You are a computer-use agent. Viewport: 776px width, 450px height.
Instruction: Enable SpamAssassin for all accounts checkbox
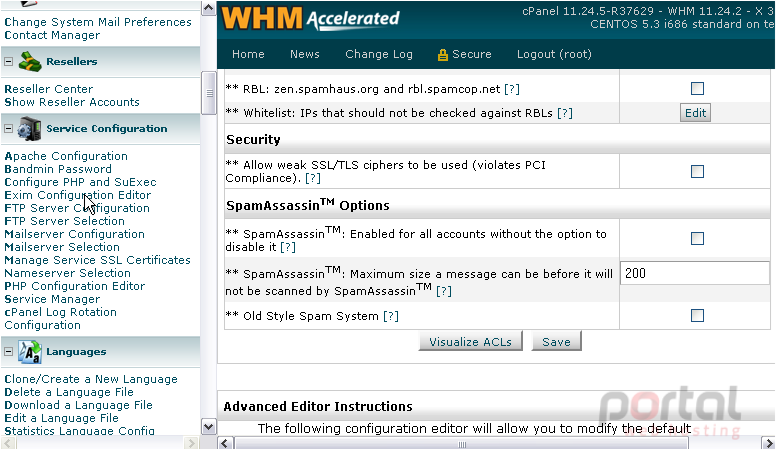697,239
